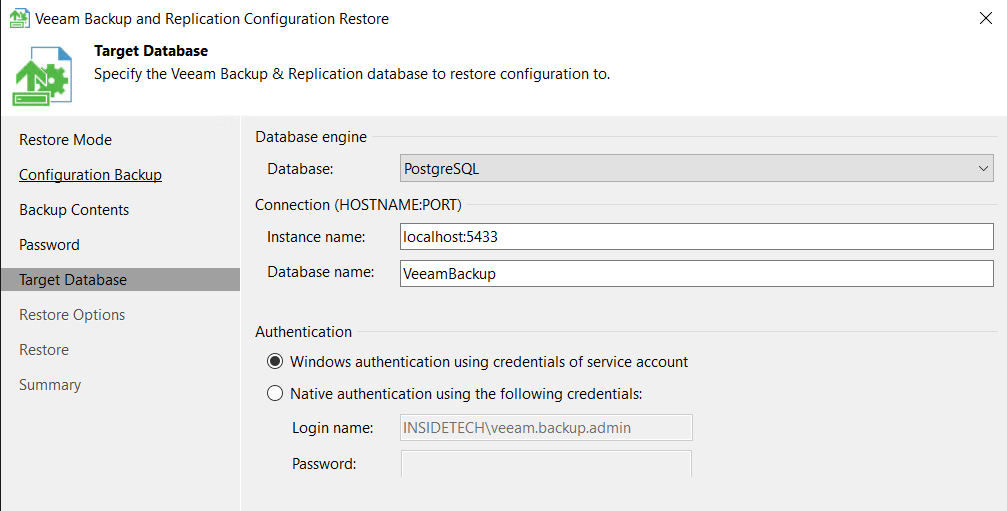Click the Database name field VeeamBackup

696,273
